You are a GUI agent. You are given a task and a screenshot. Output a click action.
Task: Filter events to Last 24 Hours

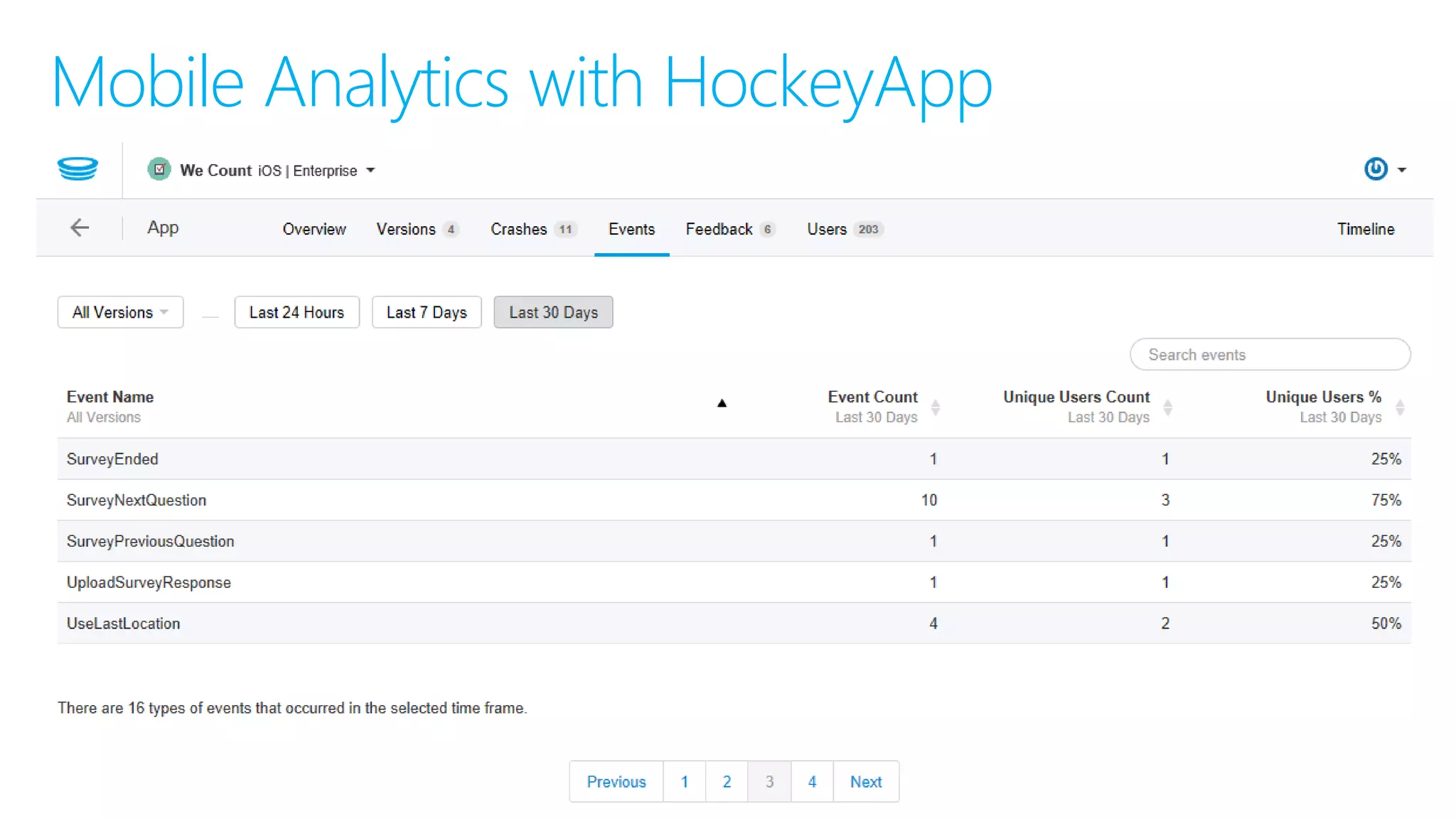click(297, 312)
